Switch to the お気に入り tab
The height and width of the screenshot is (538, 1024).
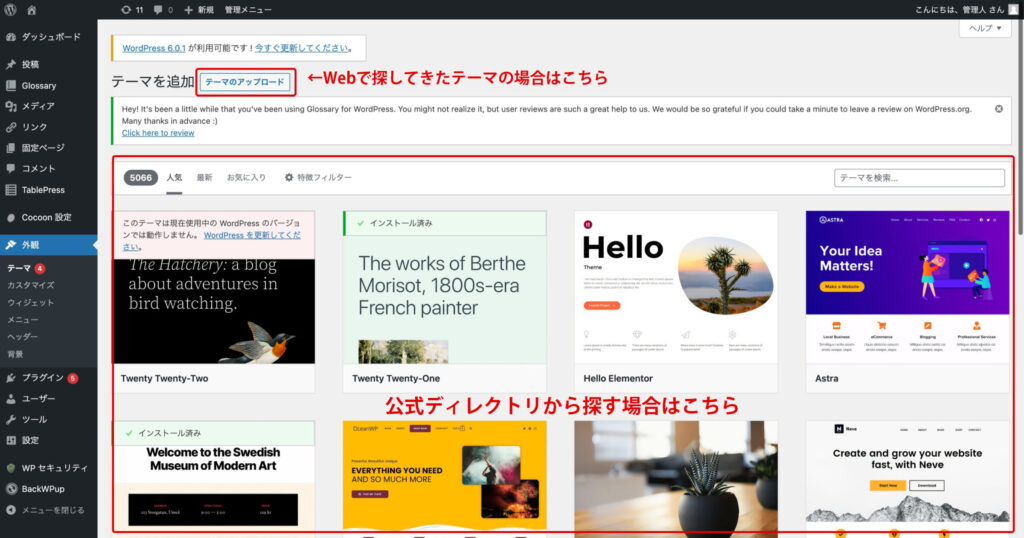245,177
